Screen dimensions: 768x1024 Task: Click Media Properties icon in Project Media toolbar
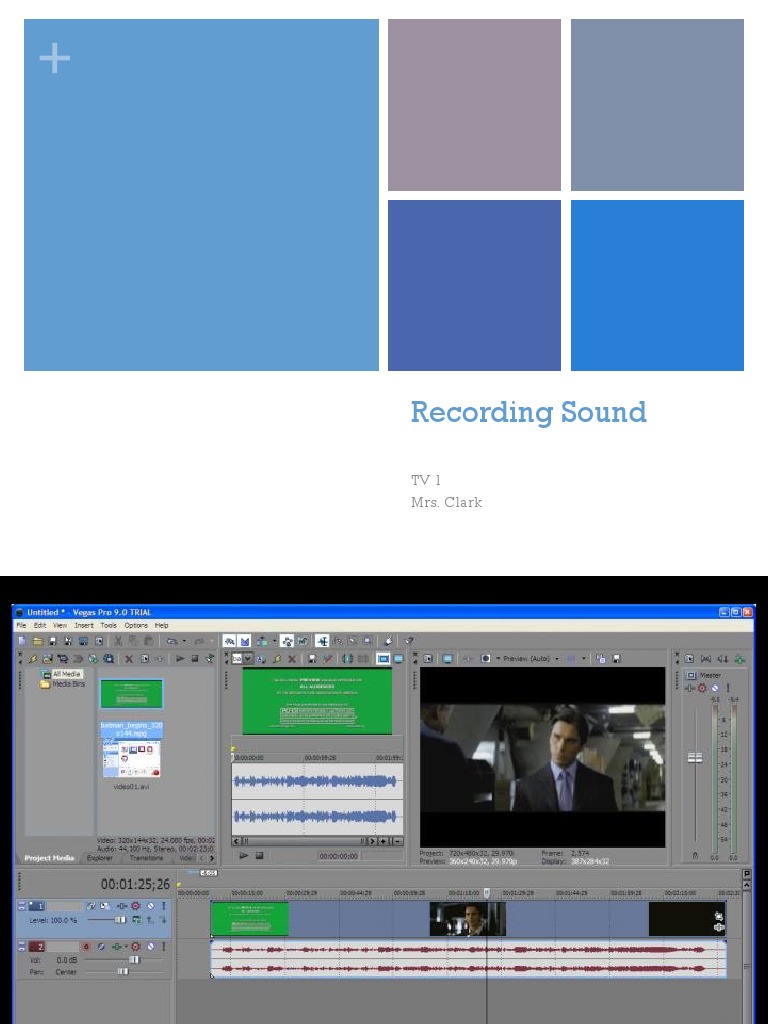point(144,658)
